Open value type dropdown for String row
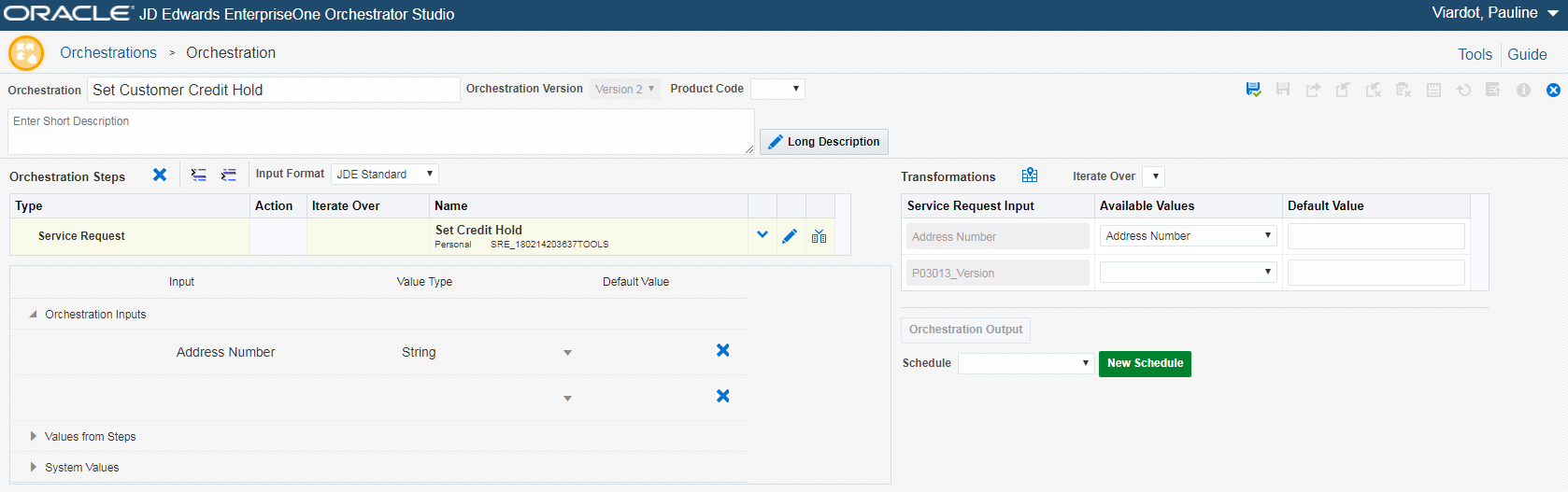The height and width of the screenshot is (492, 1568). tap(567, 353)
